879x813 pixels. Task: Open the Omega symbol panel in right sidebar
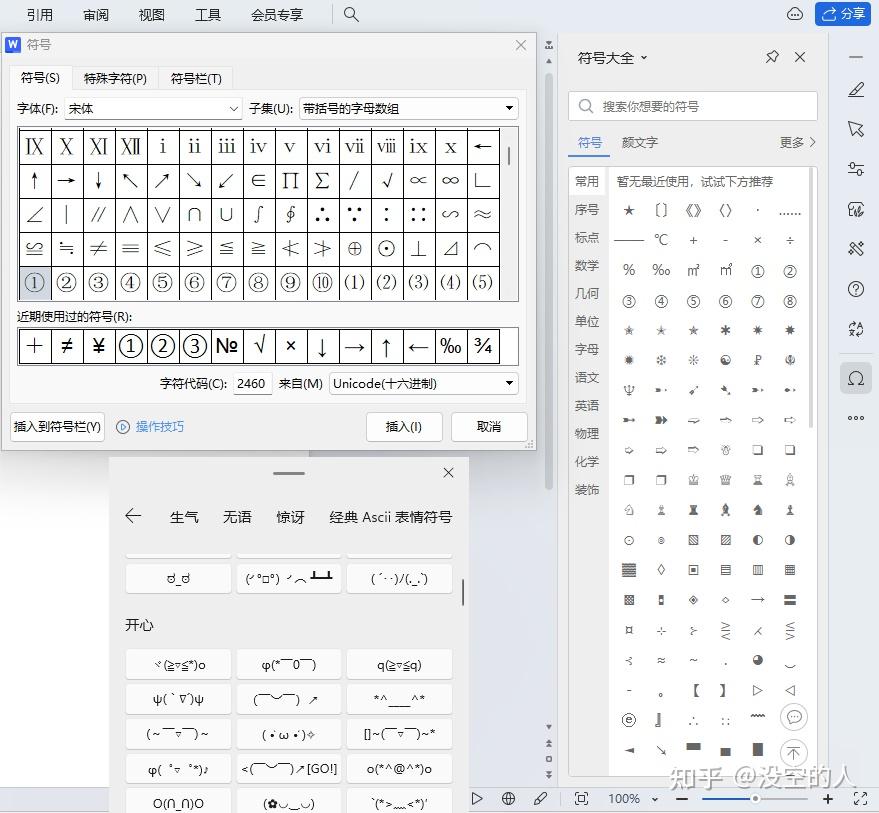pos(855,378)
